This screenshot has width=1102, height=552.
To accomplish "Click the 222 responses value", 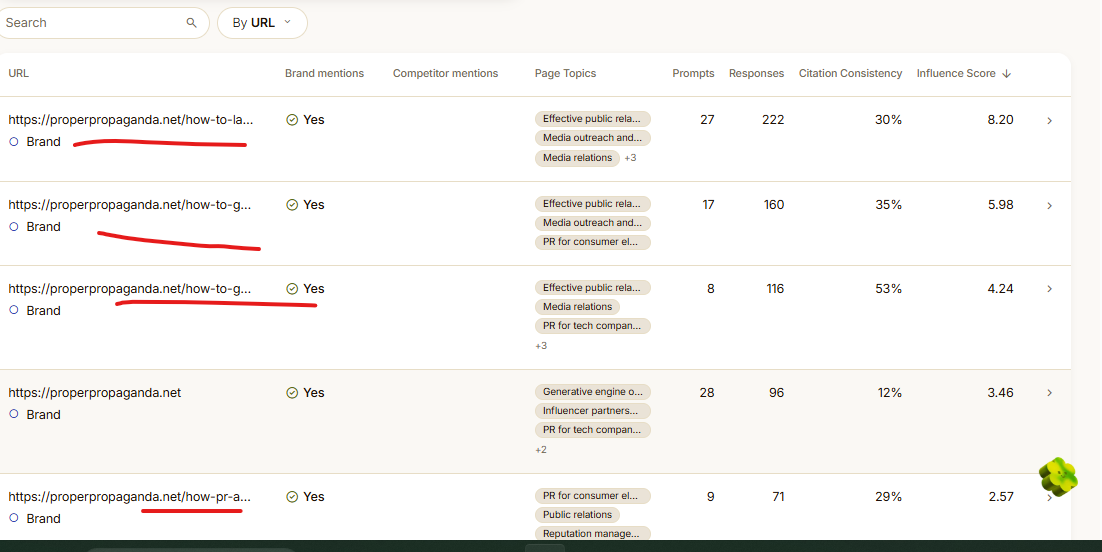I will coord(773,120).
